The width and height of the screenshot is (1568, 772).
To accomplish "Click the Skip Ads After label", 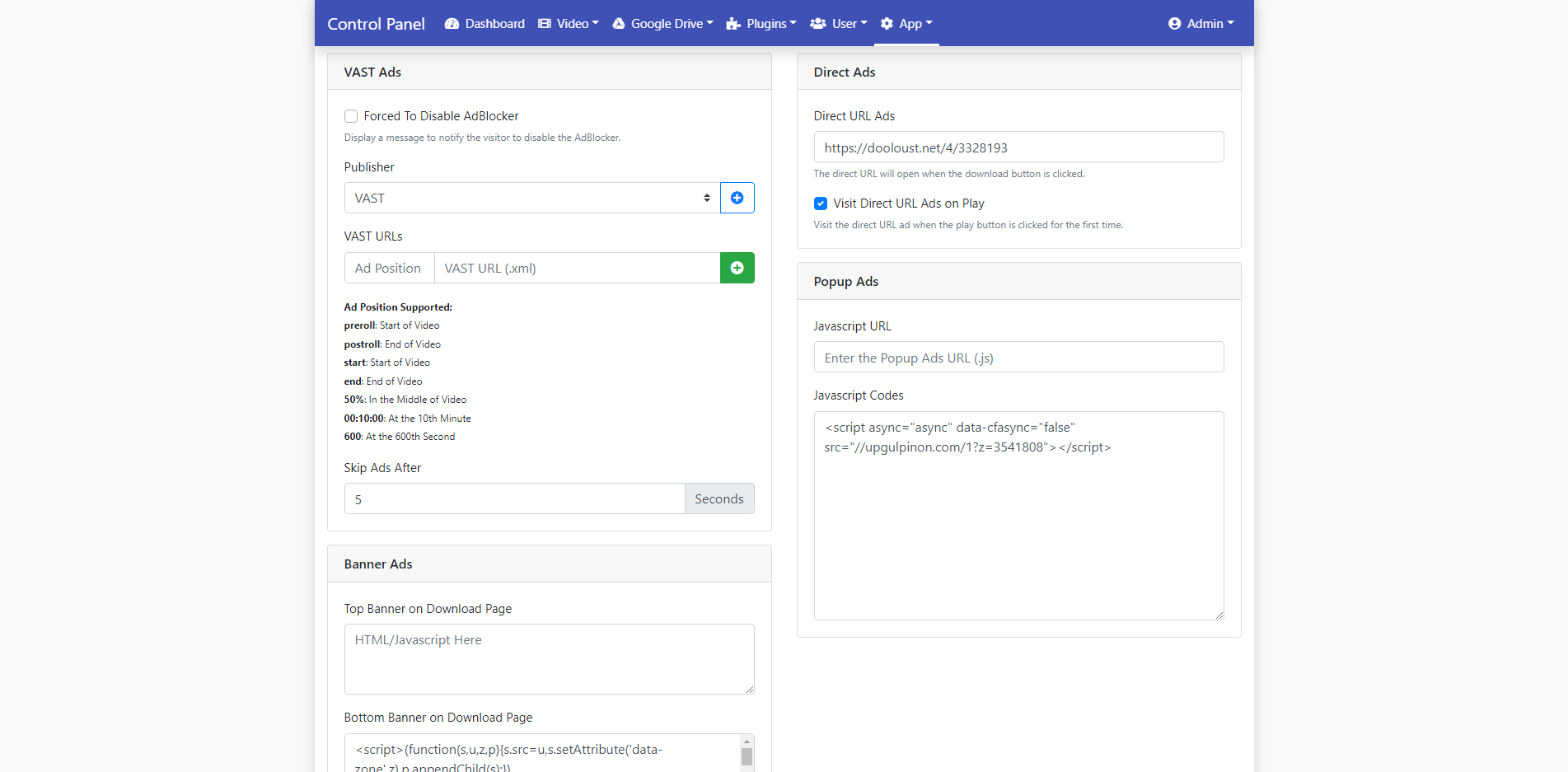I will coord(382,468).
